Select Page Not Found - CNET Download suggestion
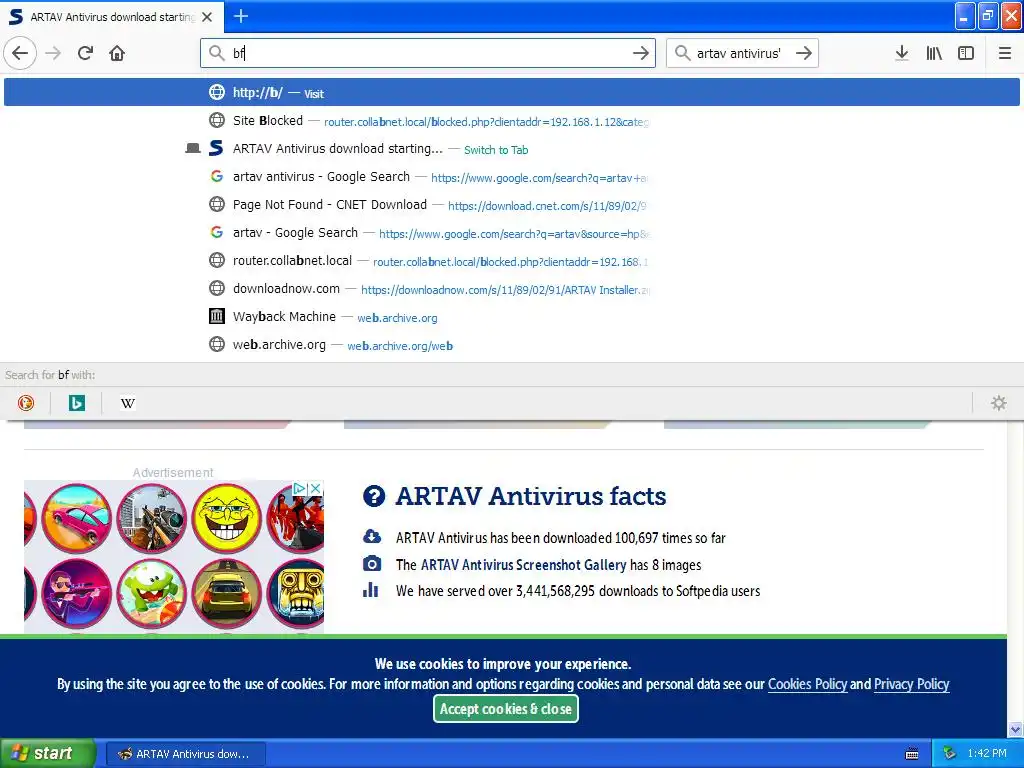Viewport: 1024px width, 768px height. (x=511, y=205)
